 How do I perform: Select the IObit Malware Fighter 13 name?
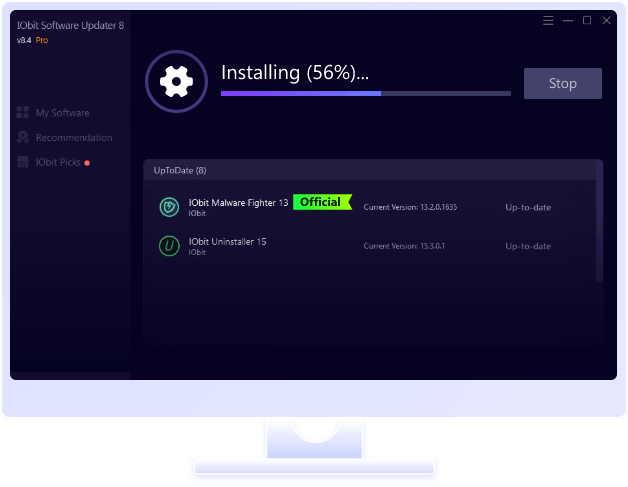pyautogui.click(x=238, y=203)
